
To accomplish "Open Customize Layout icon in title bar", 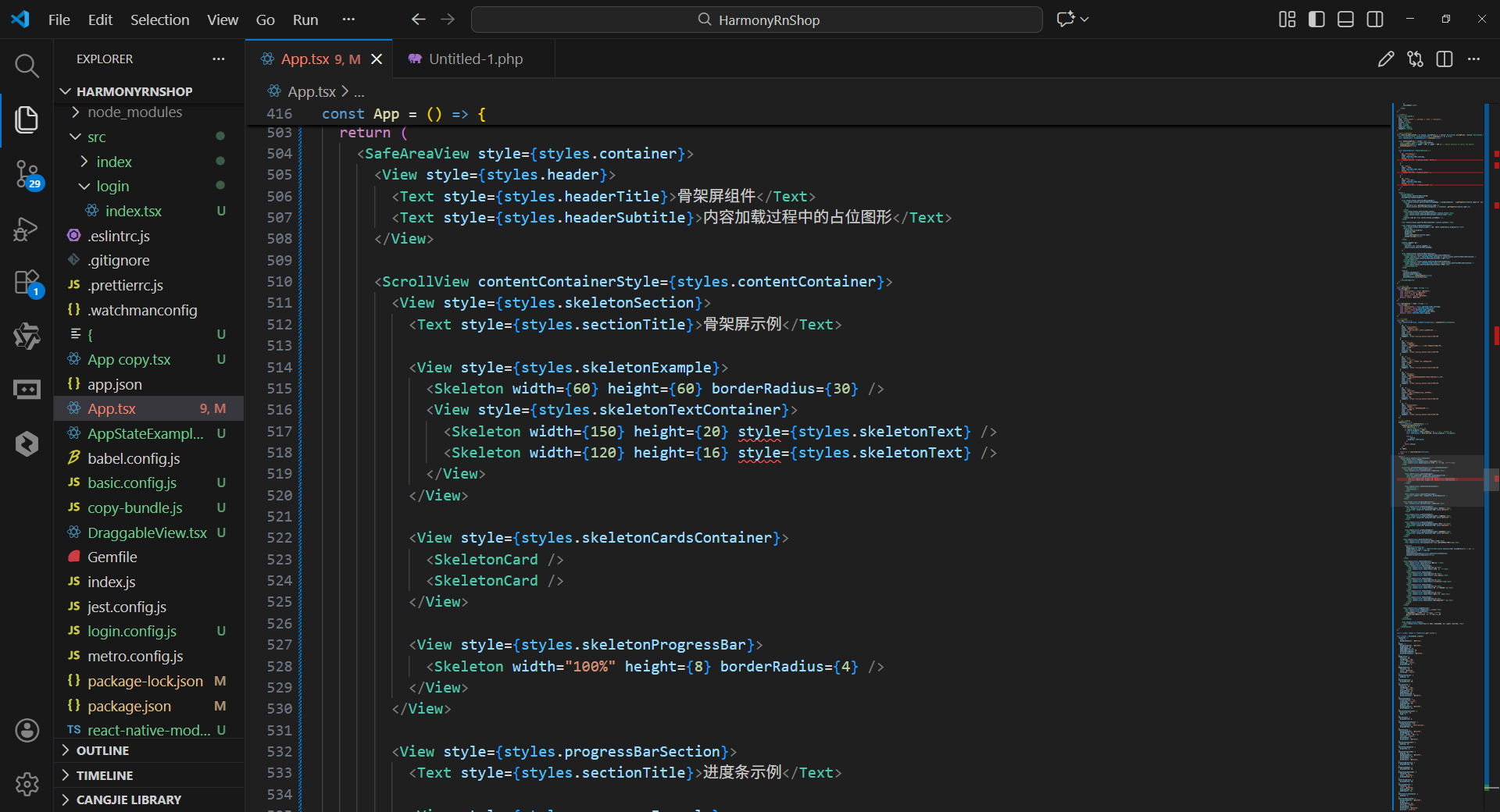I will tap(1287, 20).
